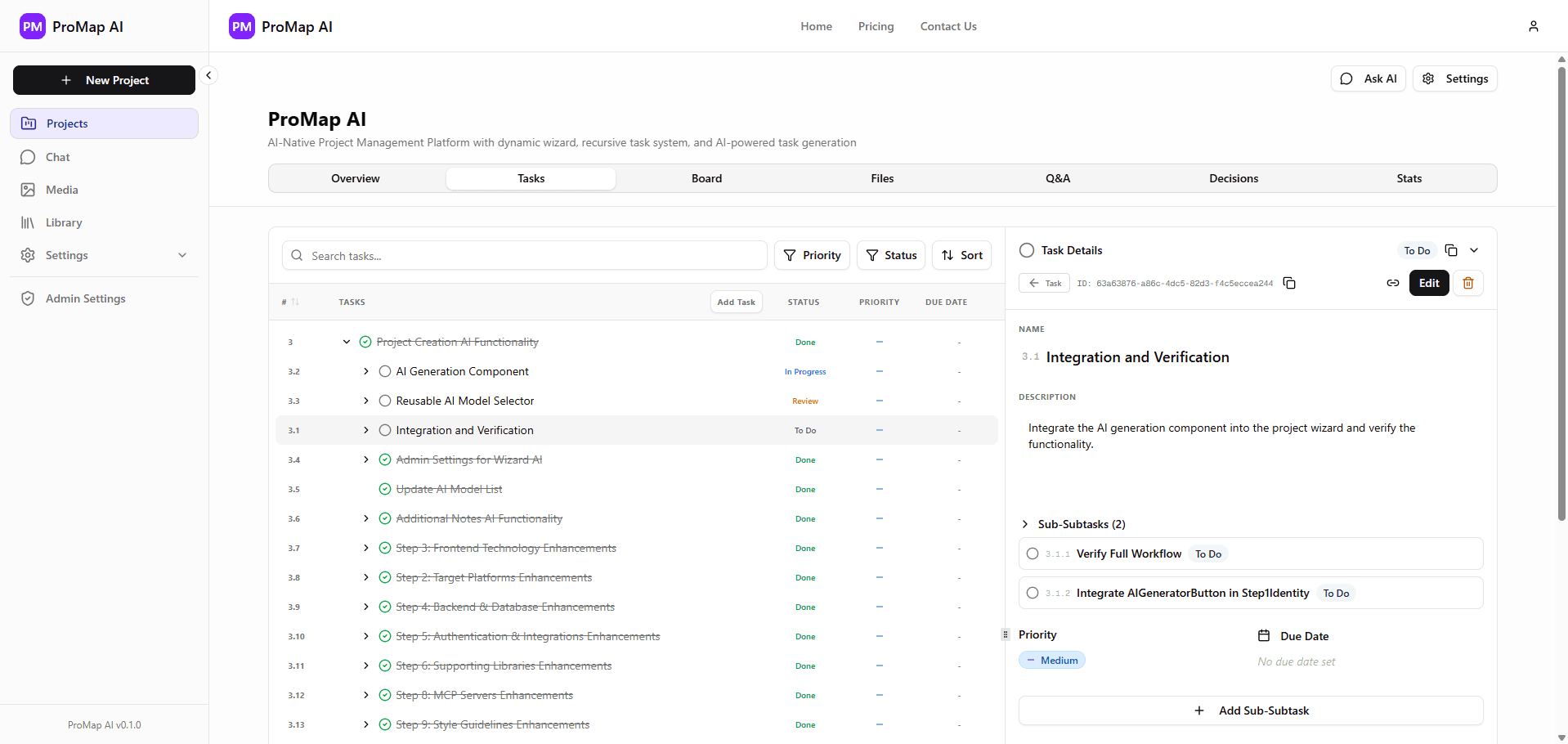Click the duplicate icon beside To Do badge
Image resolution: width=1568 pixels, height=744 pixels.
click(x=1451, y=250)
